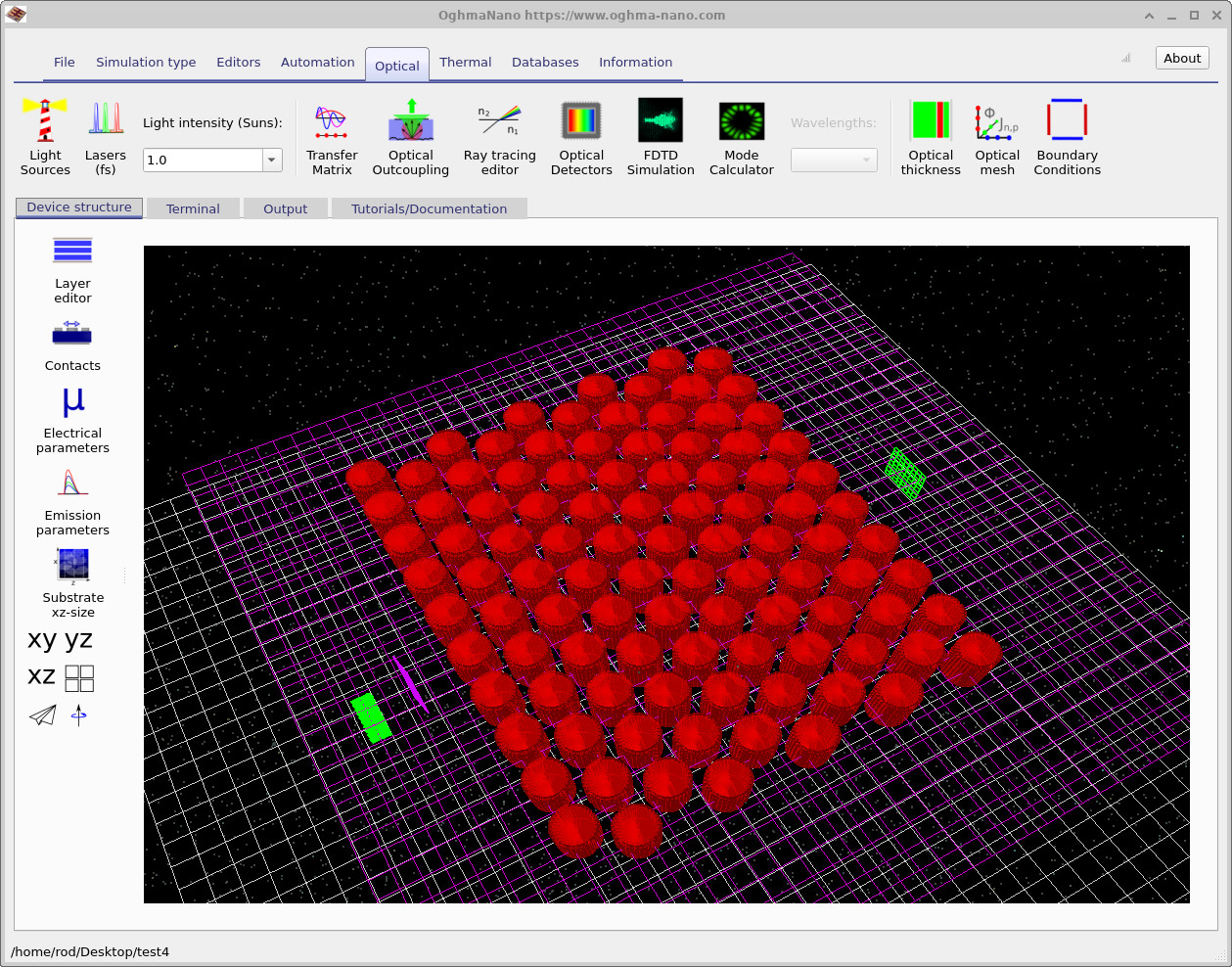Run the Transfer Matrix simulation
Image resolution: width=1232 pixels, height=967 pixels.
[x=332, y=137]
